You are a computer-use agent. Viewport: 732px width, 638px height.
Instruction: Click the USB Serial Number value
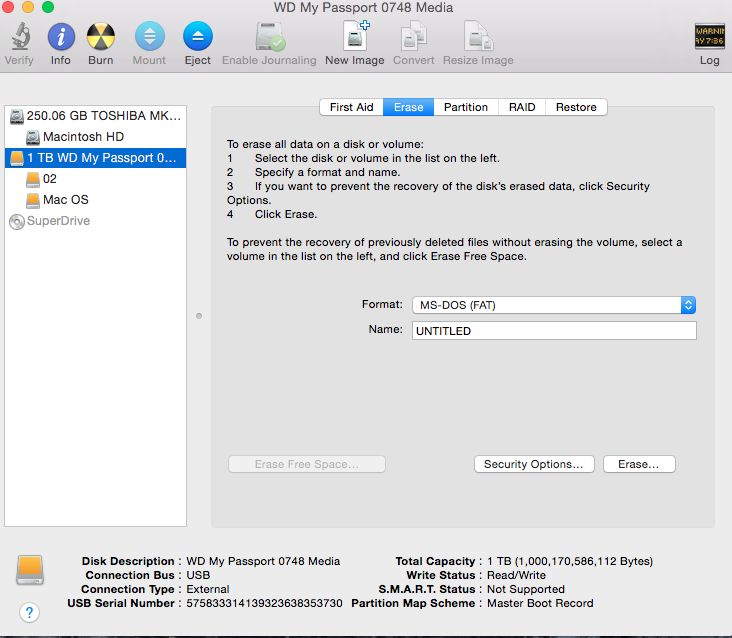click(x=264, y=603)
